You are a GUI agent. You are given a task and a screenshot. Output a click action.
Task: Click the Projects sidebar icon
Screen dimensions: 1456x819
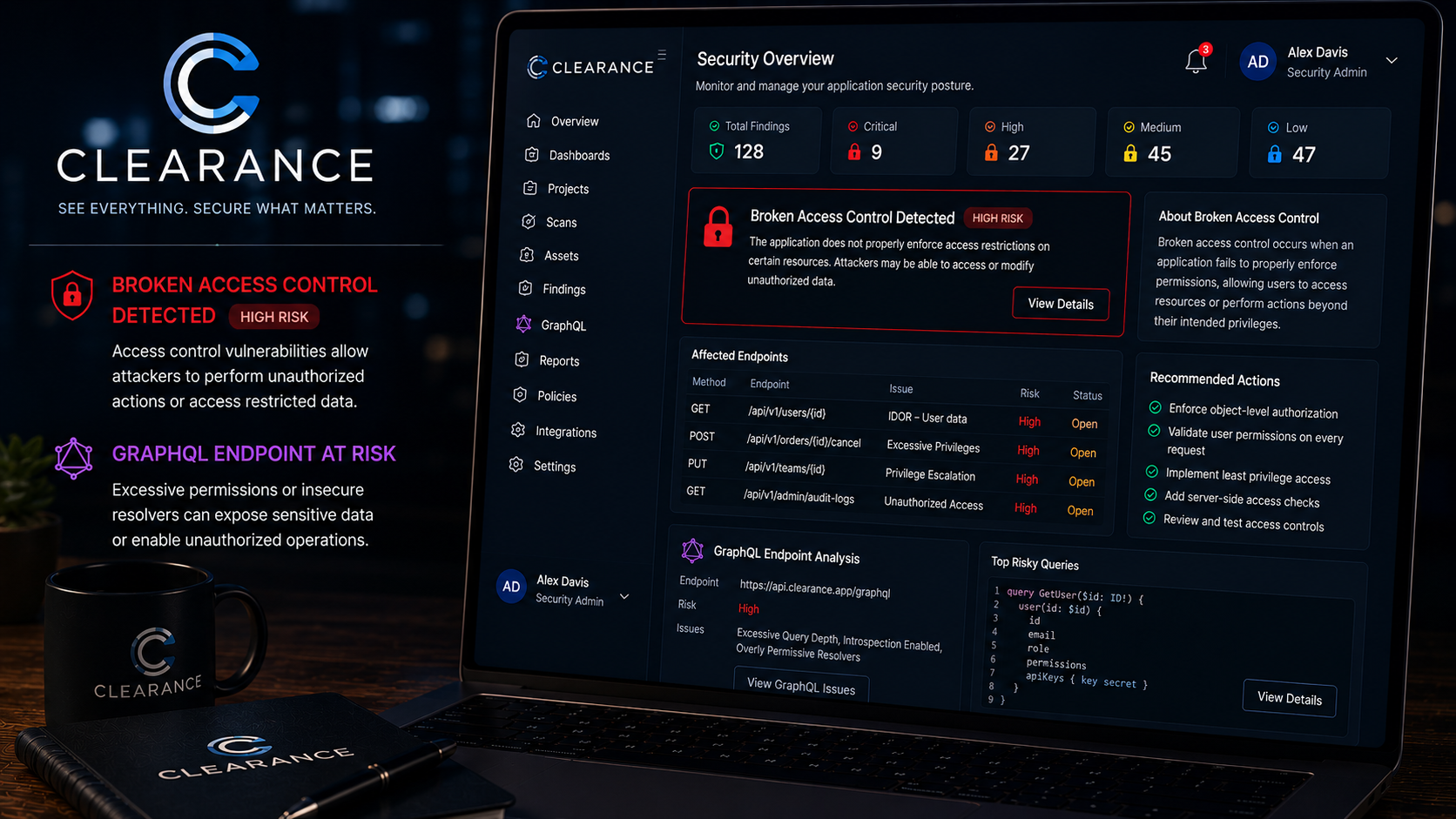tap(529, 188)
